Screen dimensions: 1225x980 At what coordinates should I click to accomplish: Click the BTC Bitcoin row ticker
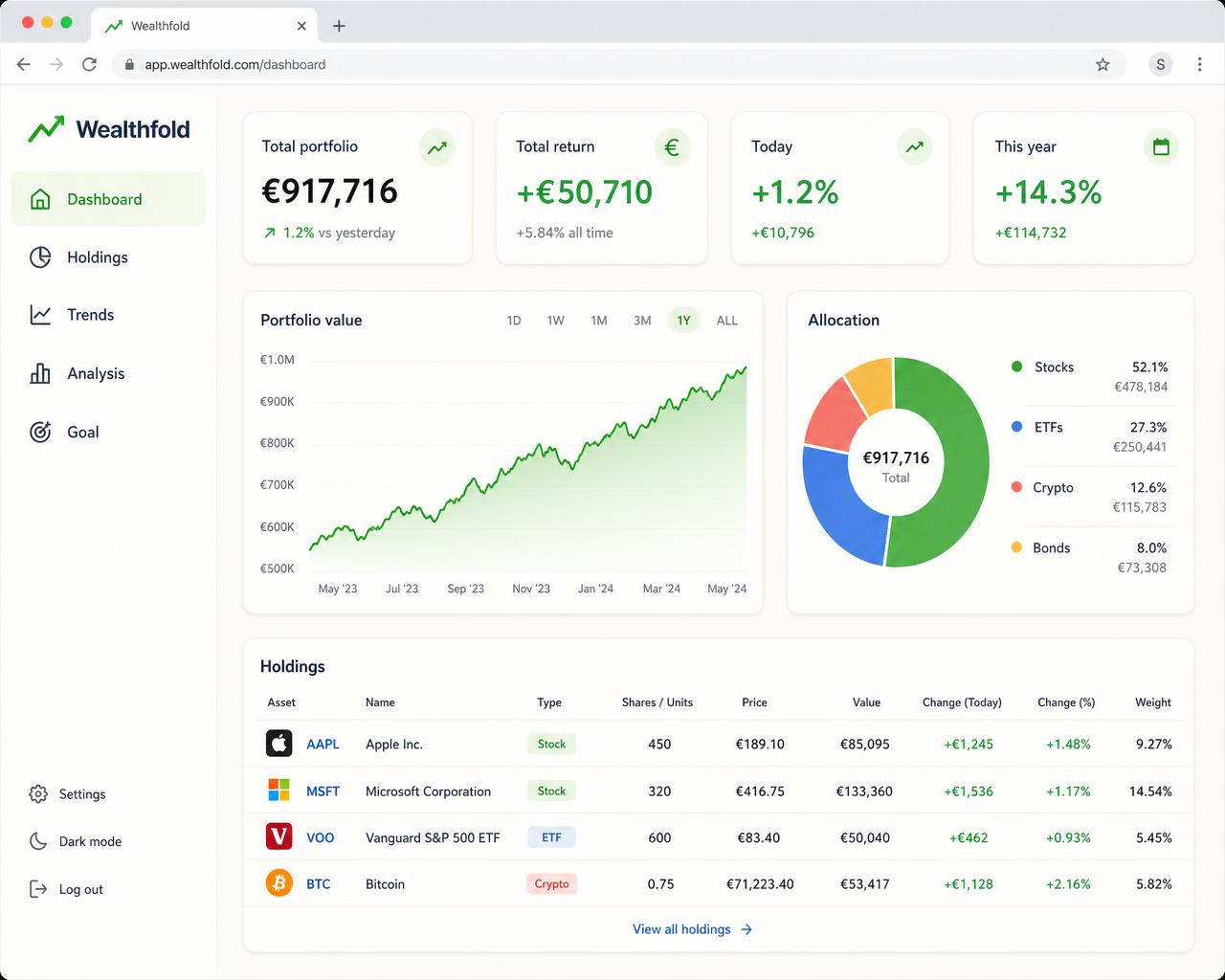pyautogui.click(x=318, y=884)
